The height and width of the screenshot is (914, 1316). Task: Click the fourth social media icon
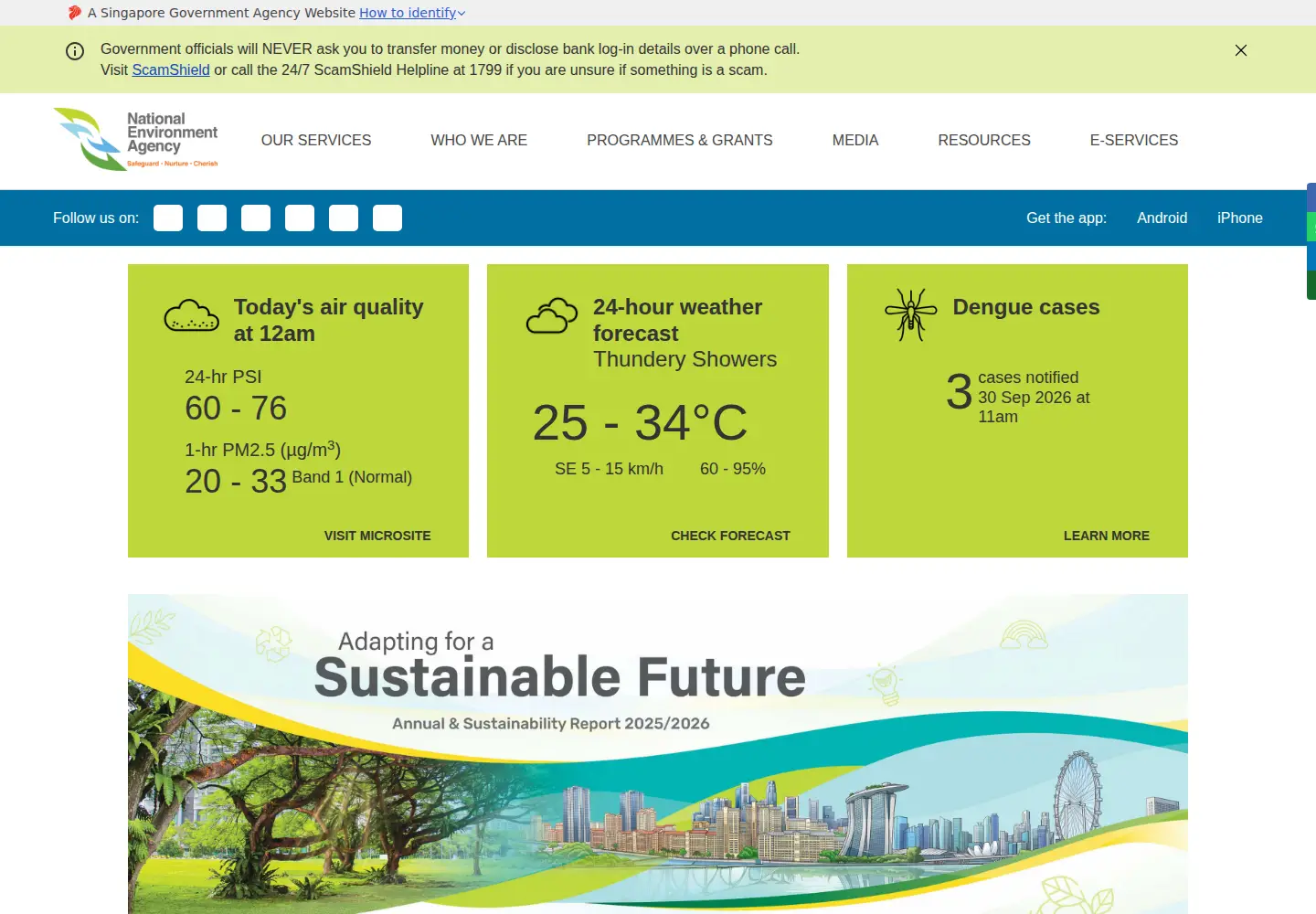coord(300,218)
